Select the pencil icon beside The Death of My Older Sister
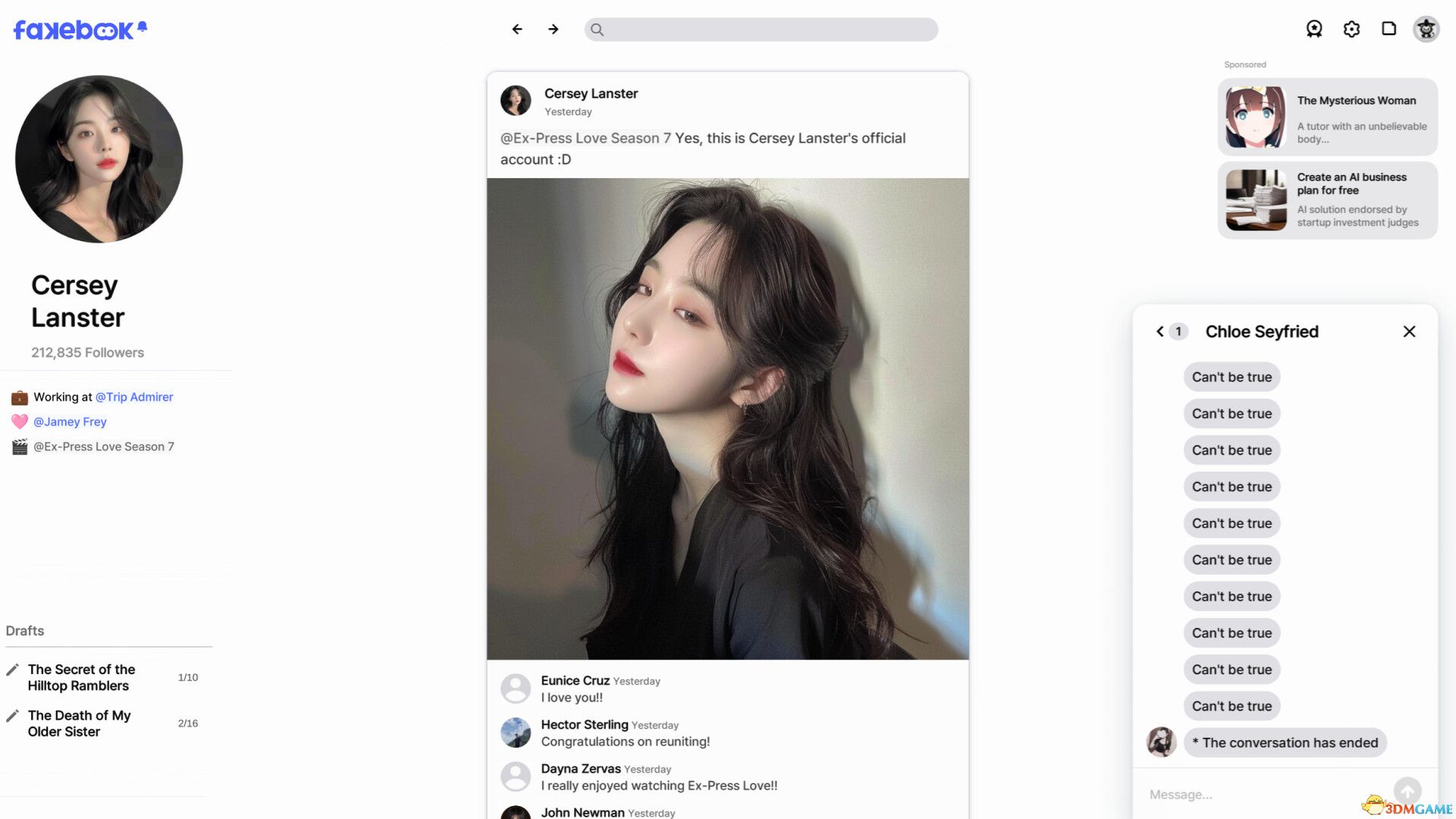Viewport: 1456px width, 819px height. (x=12, y=714)
